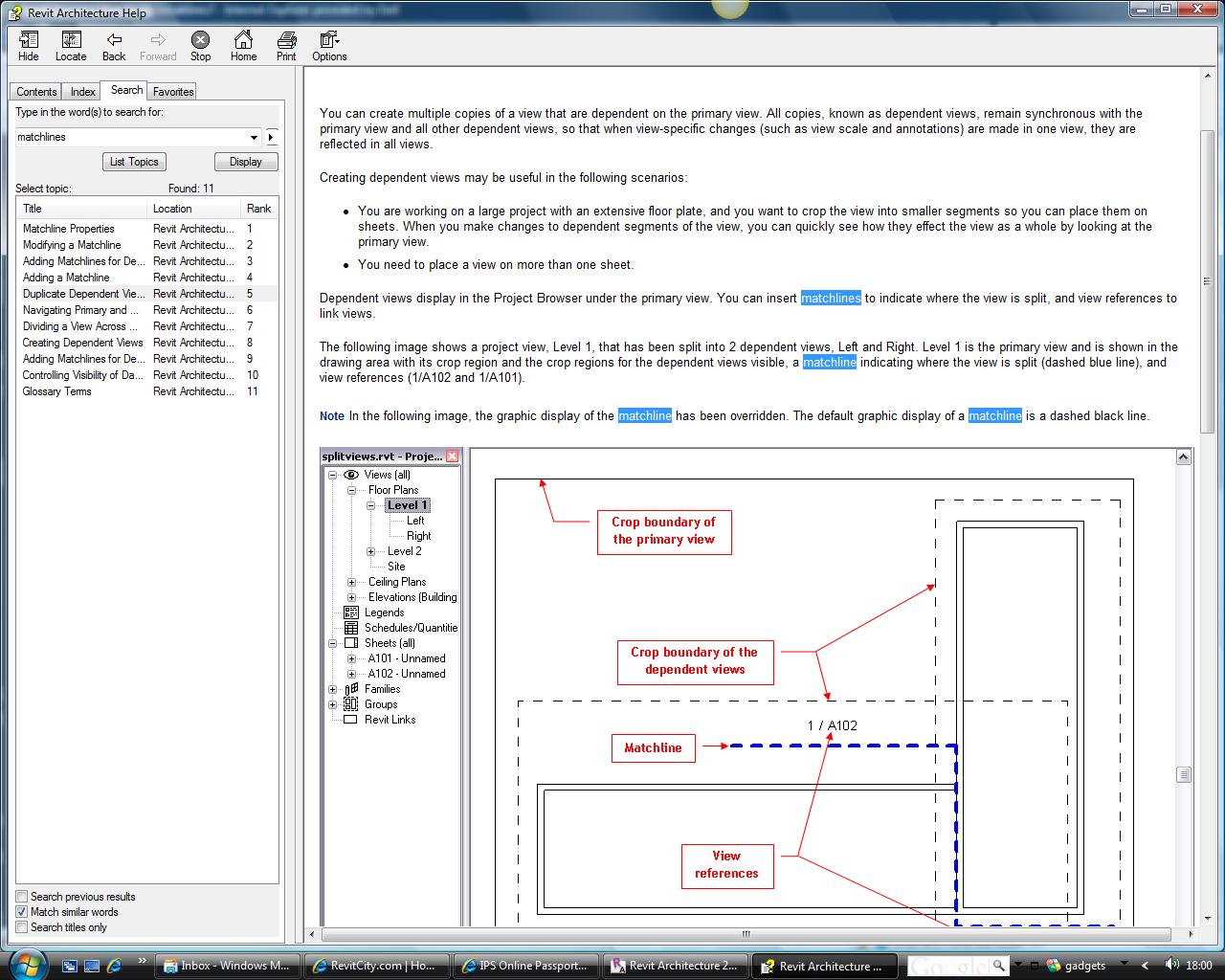Open the Options toolbar menu icon
Screen dimensions: 1225x980
pos(329,45)
